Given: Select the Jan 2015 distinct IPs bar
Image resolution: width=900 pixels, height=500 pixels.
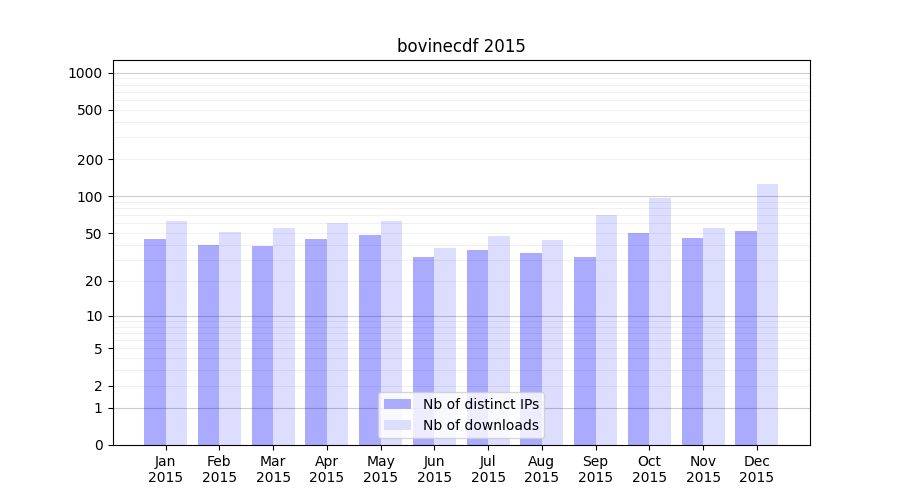Looking at the screenshot, I should [x=155, y=341].
